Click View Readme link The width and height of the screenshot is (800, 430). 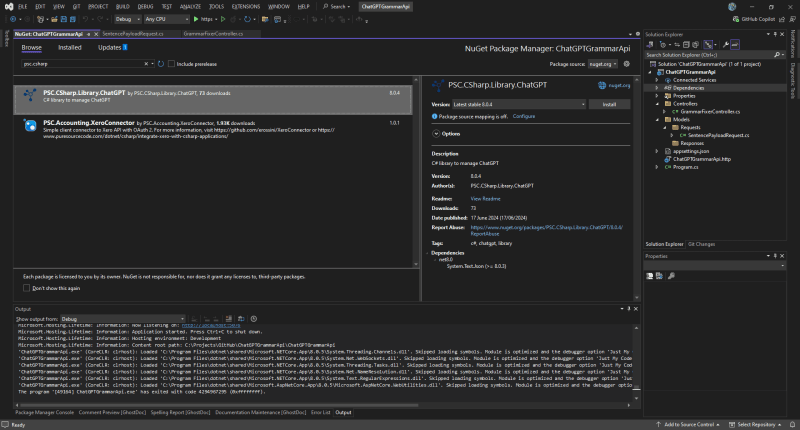[485, 198]
